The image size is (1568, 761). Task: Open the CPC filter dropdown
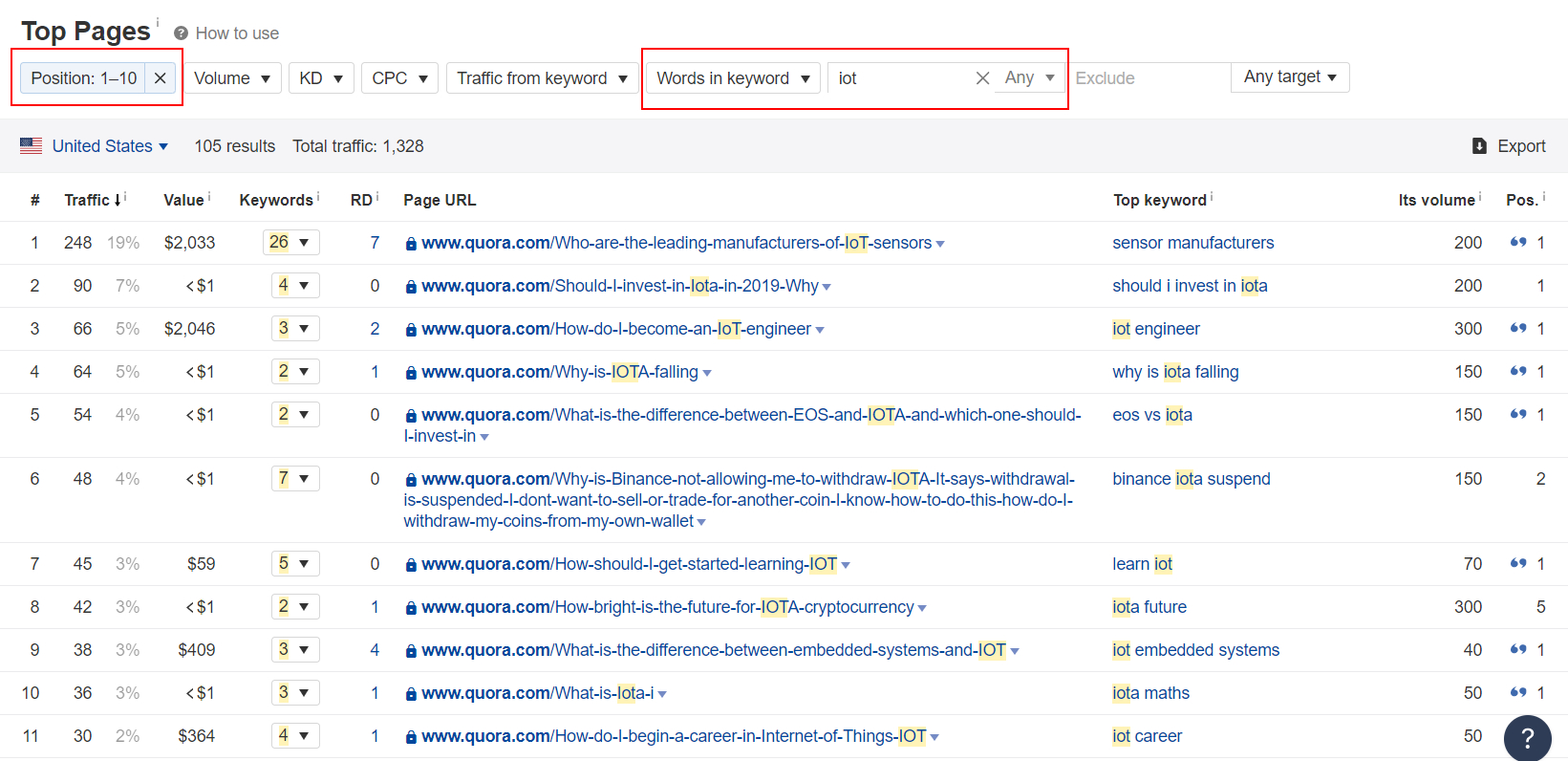pyautogui.click(x=399, y=78)
